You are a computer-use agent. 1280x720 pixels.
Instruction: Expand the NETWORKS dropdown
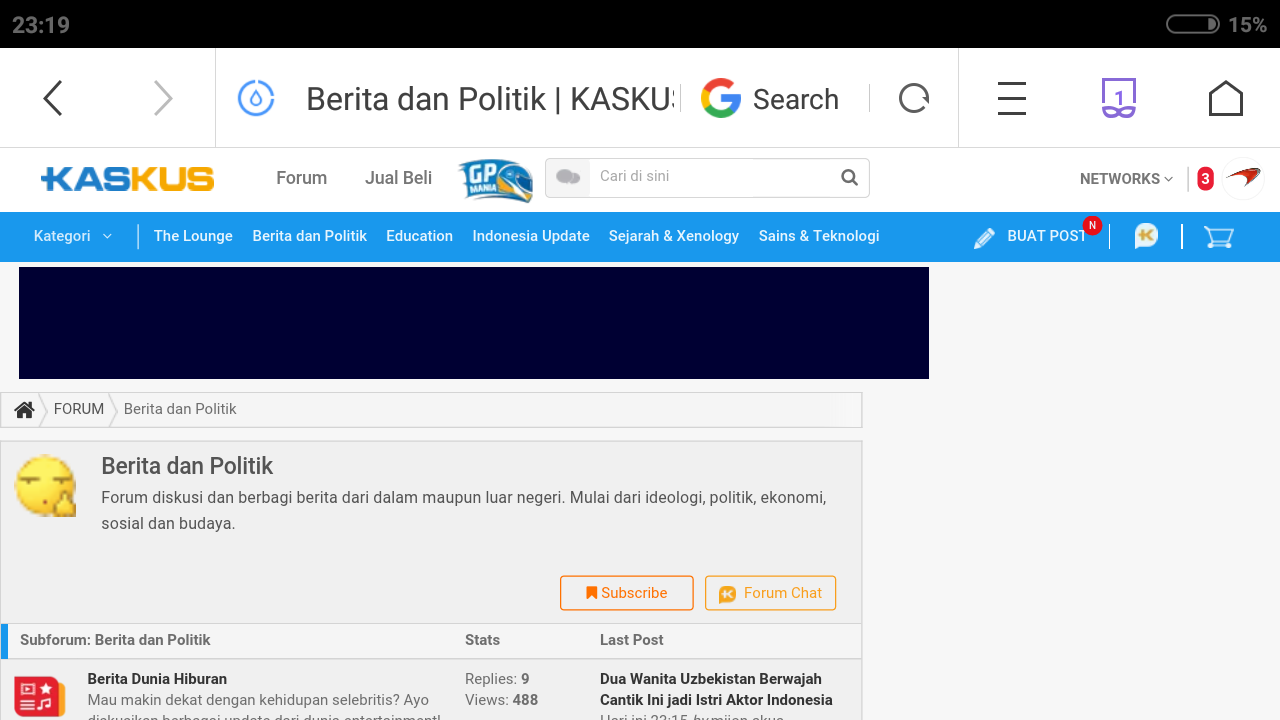point(1126,179)
